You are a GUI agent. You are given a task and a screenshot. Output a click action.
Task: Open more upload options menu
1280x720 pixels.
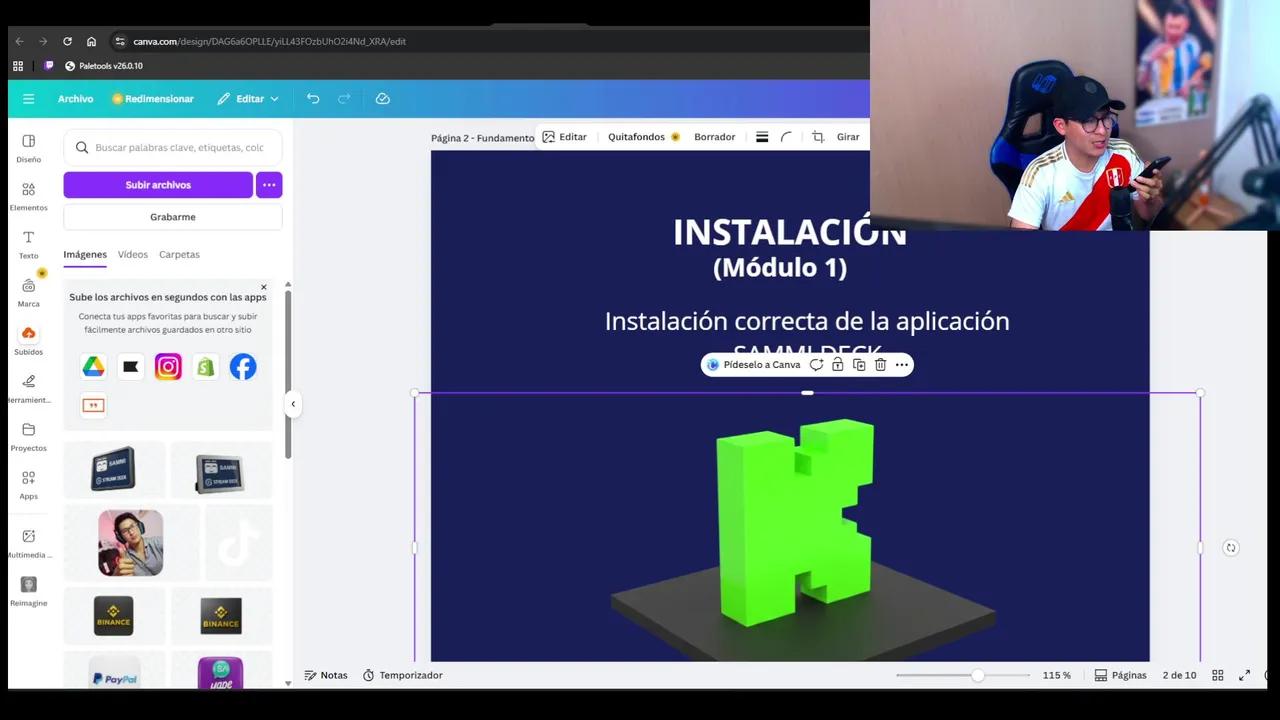click(x=269, y=185)
